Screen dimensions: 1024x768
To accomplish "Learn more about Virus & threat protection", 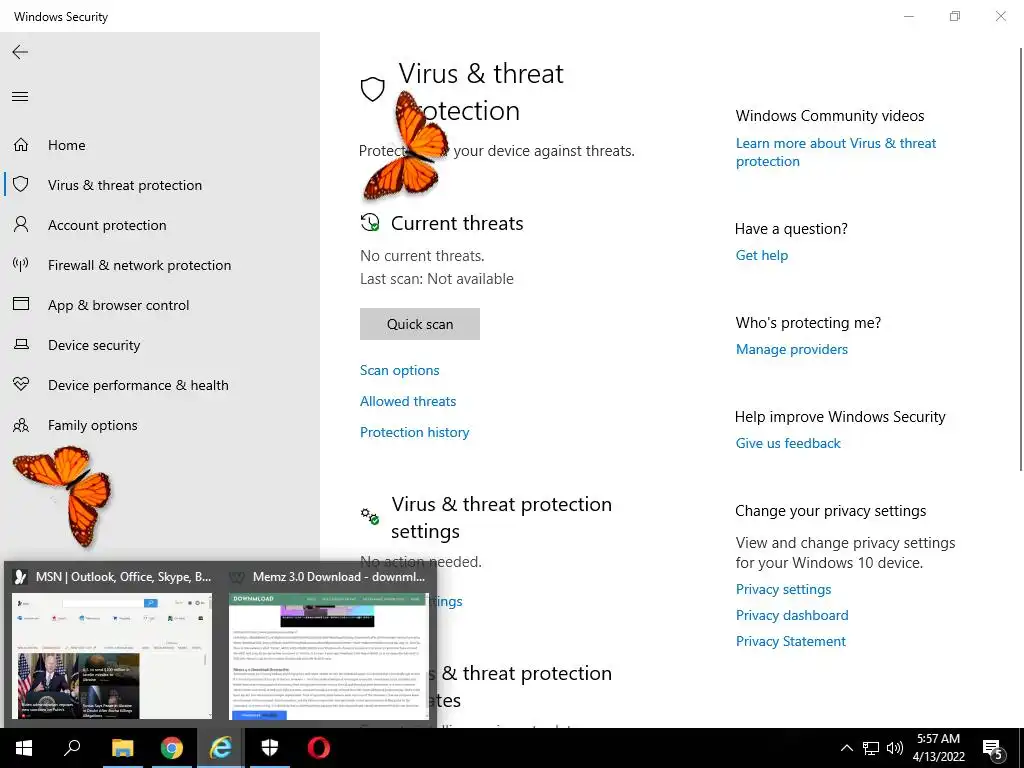I will tap(836, 152).
